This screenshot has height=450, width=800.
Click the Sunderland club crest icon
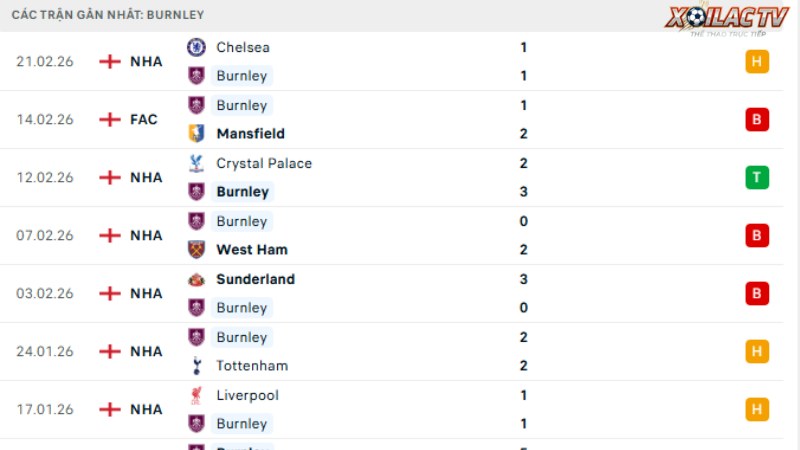click(196, 279)
